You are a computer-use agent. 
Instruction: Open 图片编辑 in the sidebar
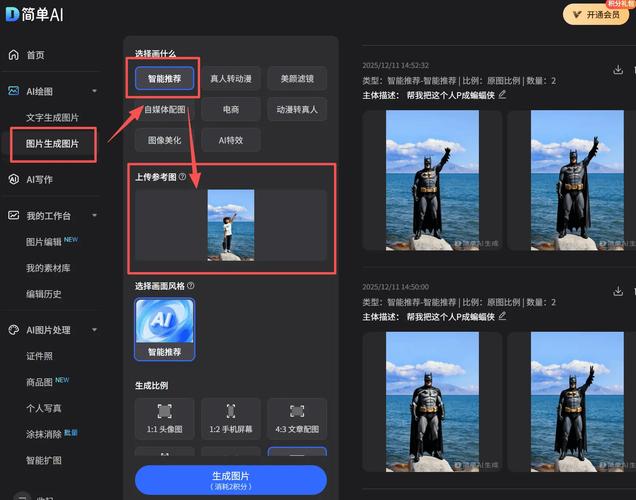point(44,242)
